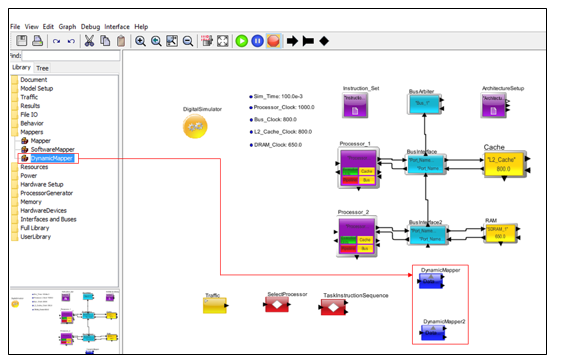Open the Edit menu
The height and width of the screenshot is (364, 561).
tap(48, 26)
